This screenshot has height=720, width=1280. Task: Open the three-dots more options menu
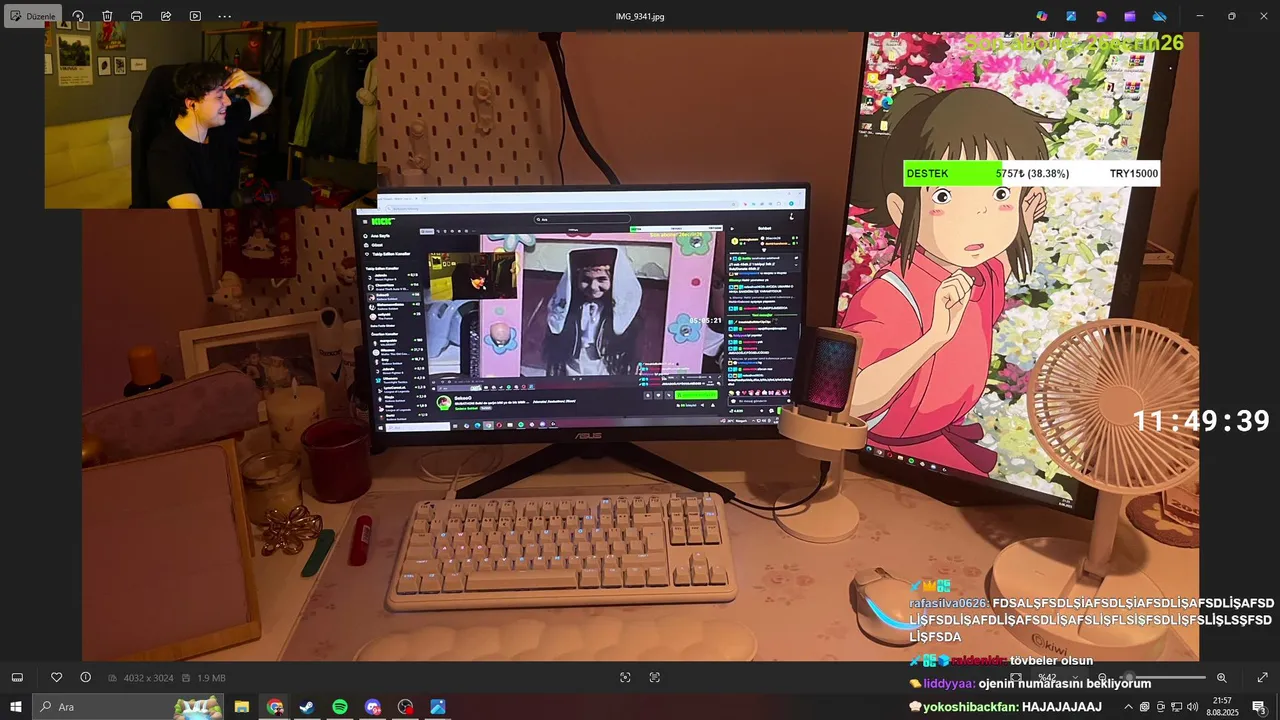224,16
